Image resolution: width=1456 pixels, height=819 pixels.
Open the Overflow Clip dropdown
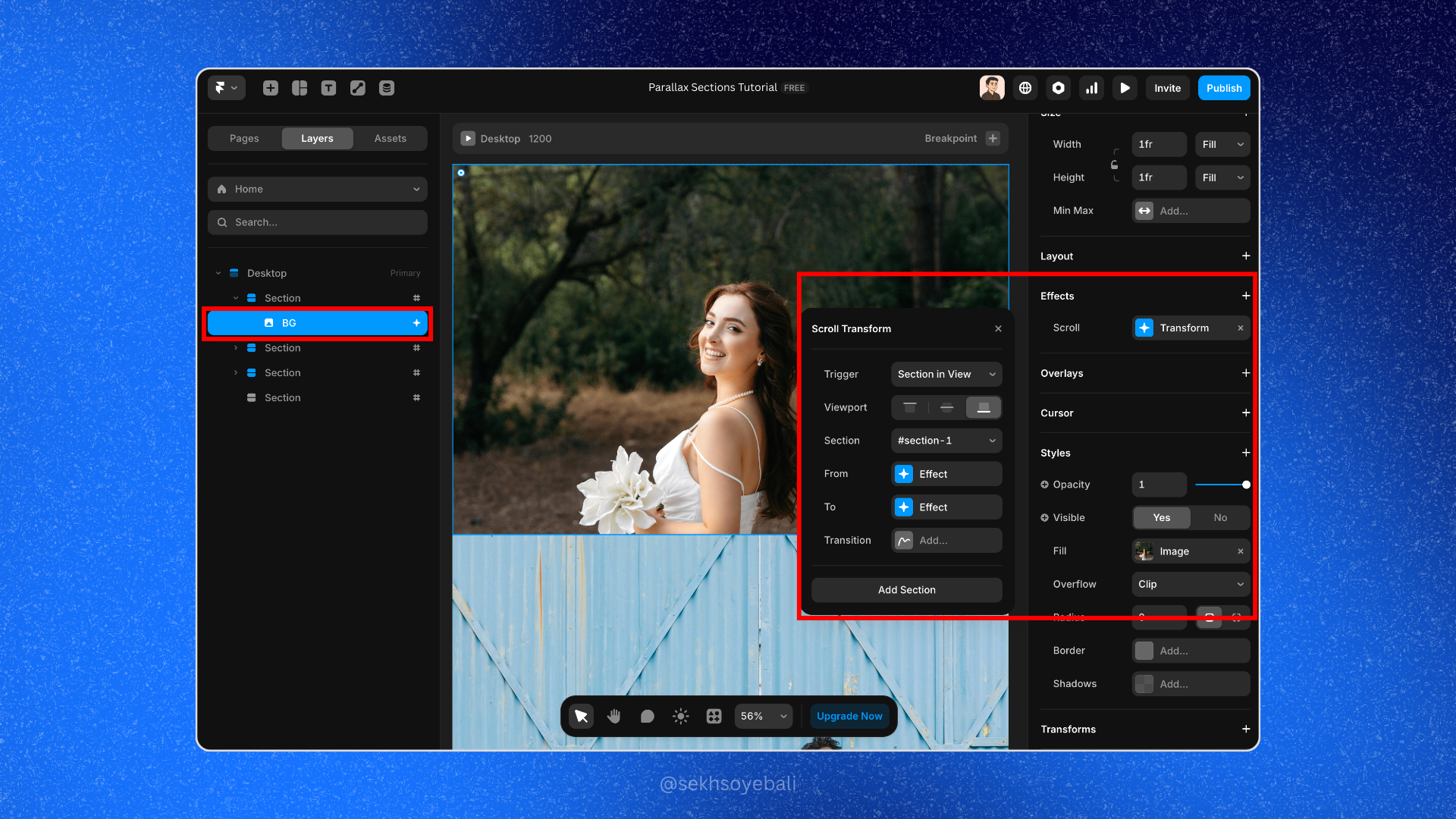click(x=1190, y=584)
